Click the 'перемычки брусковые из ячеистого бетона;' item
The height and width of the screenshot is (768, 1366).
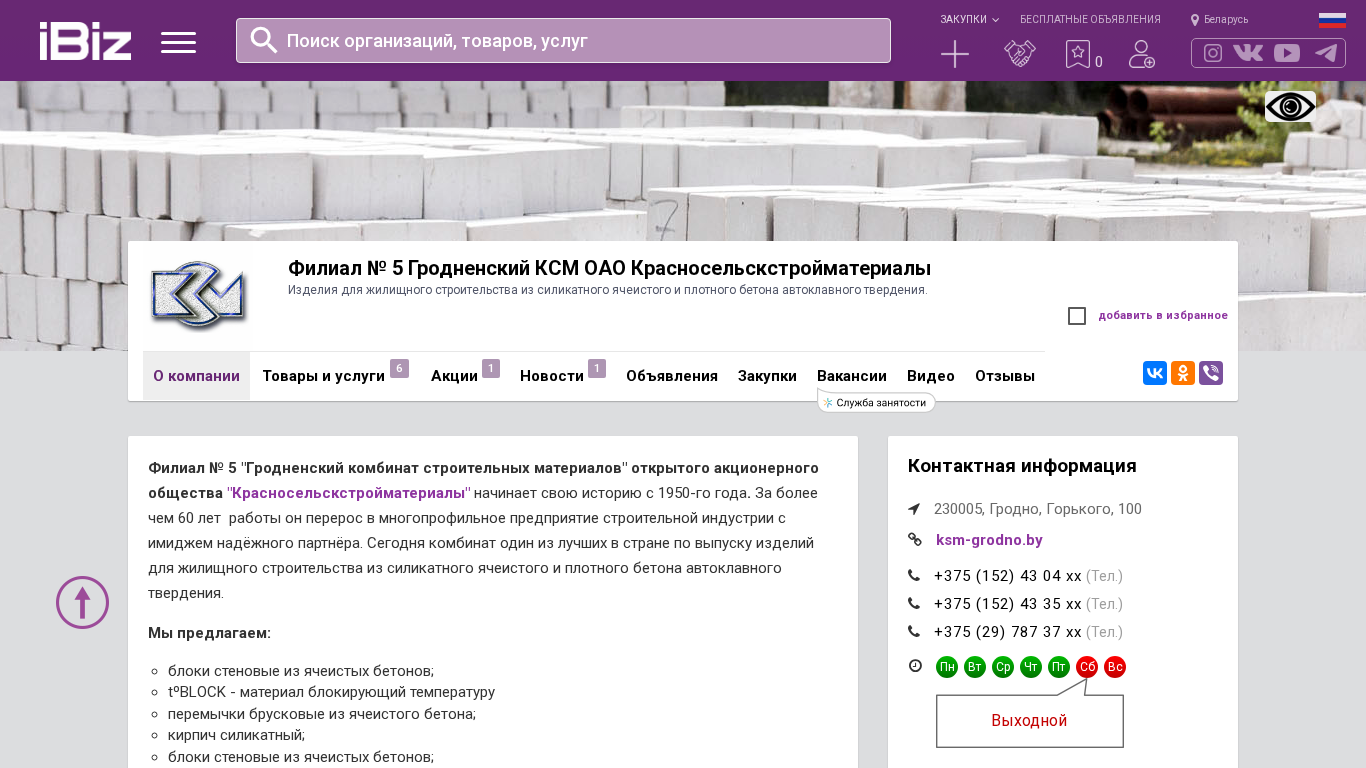tap(322, 714)
